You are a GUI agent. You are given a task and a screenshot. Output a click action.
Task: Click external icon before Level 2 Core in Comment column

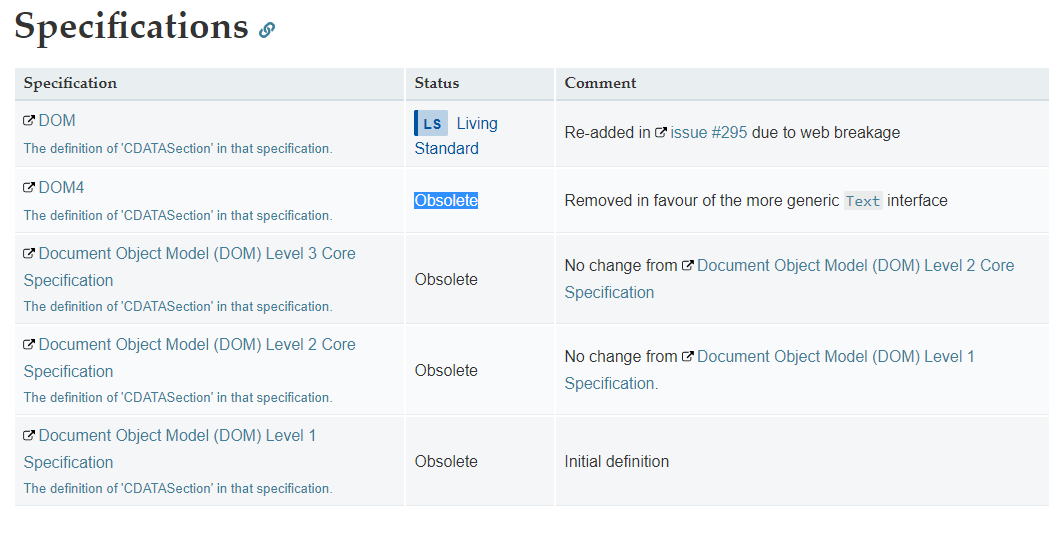pyautogui.click(x=688, y=266)
